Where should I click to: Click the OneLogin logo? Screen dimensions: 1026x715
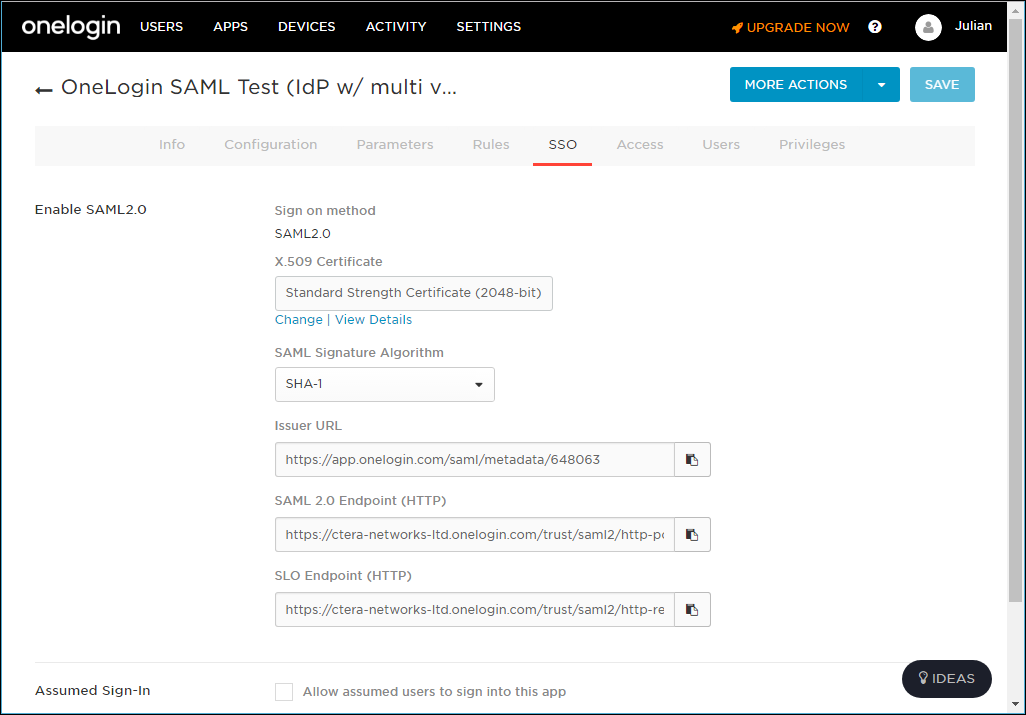tap(71, 27)
